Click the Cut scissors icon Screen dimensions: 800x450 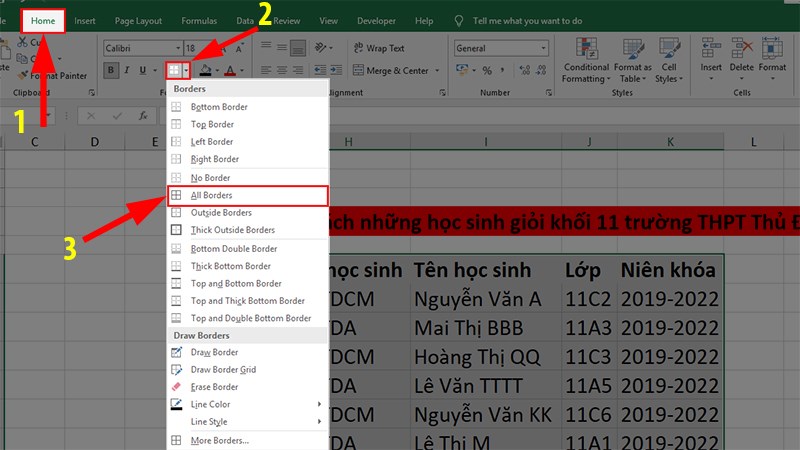pyautogui.click(x=22, y=42)
